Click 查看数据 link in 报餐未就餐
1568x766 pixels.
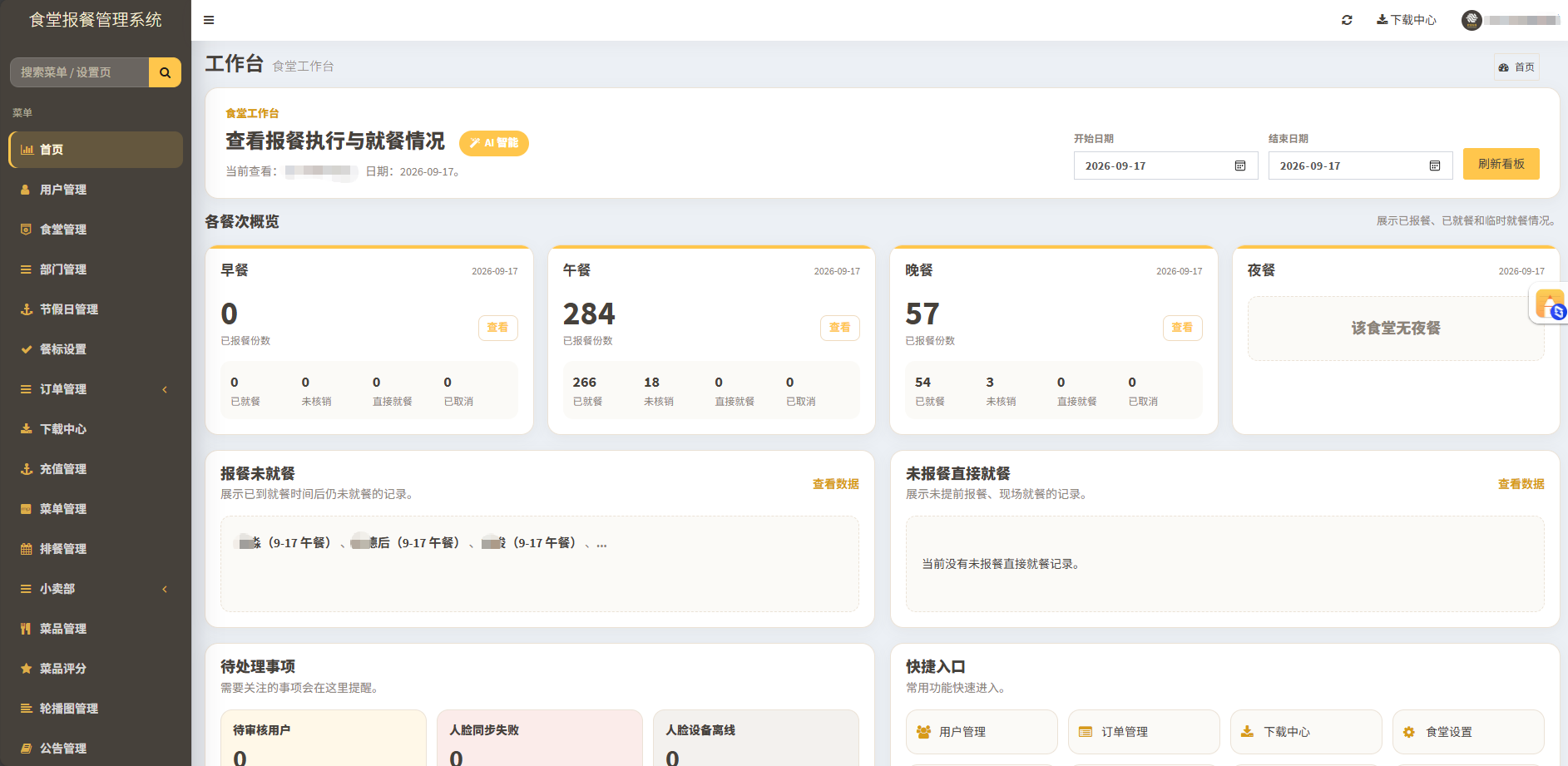tap(835, 484)
